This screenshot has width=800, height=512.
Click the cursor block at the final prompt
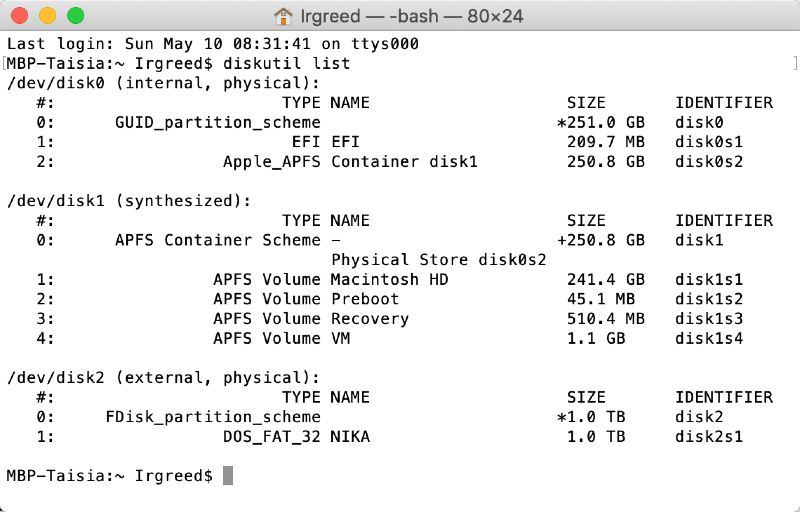(228, 476)
